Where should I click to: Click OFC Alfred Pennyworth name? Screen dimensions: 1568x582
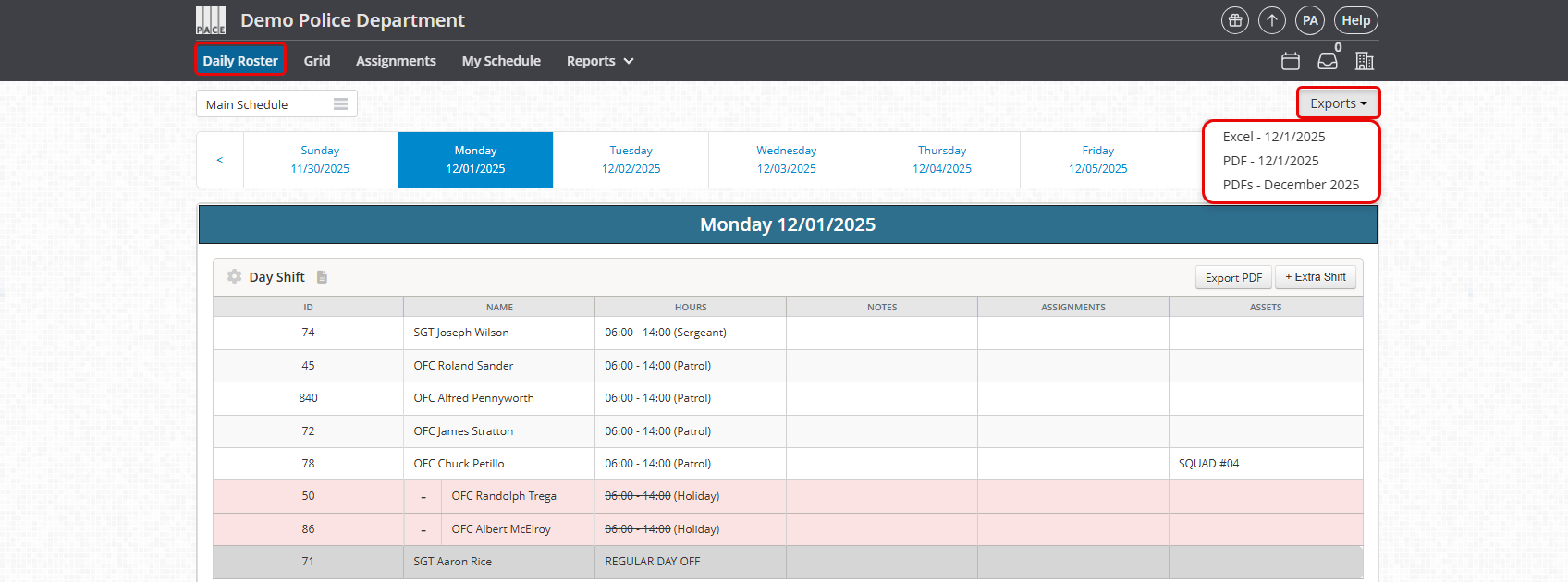pyautogui.click(x=473, y=398)
